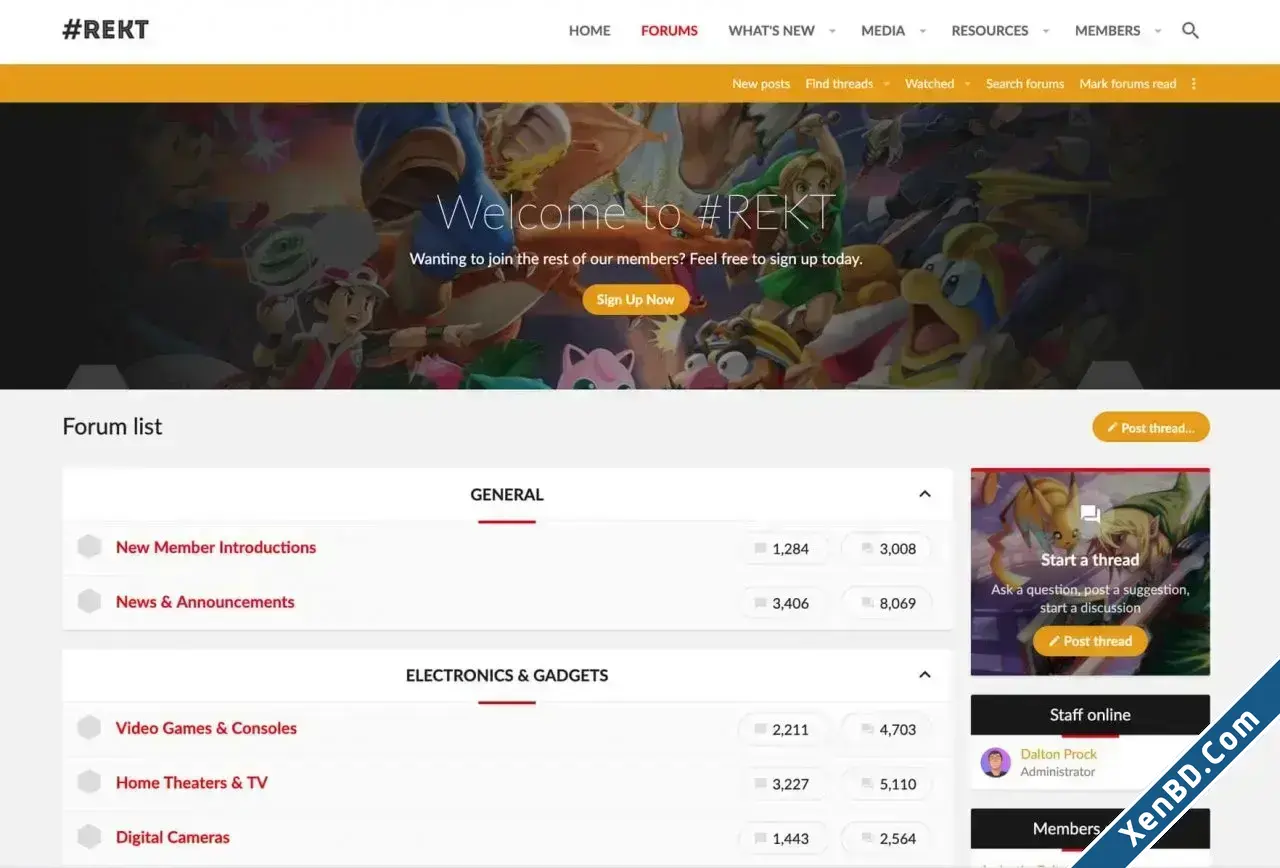This screenshot has width=1280, height=868.
Task: Go to the HOME tab
Action: (590, 31)
